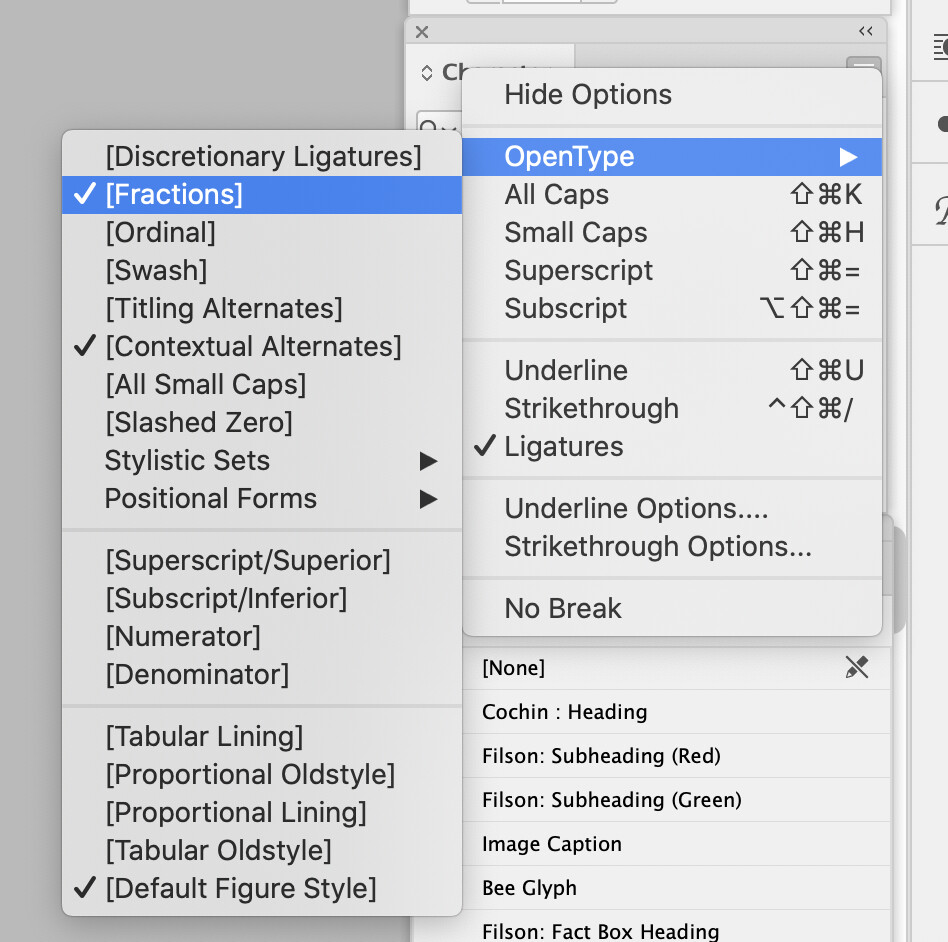948x942 pixels.
Task: Select All Caps from the menu
Action: pos(556,194)
